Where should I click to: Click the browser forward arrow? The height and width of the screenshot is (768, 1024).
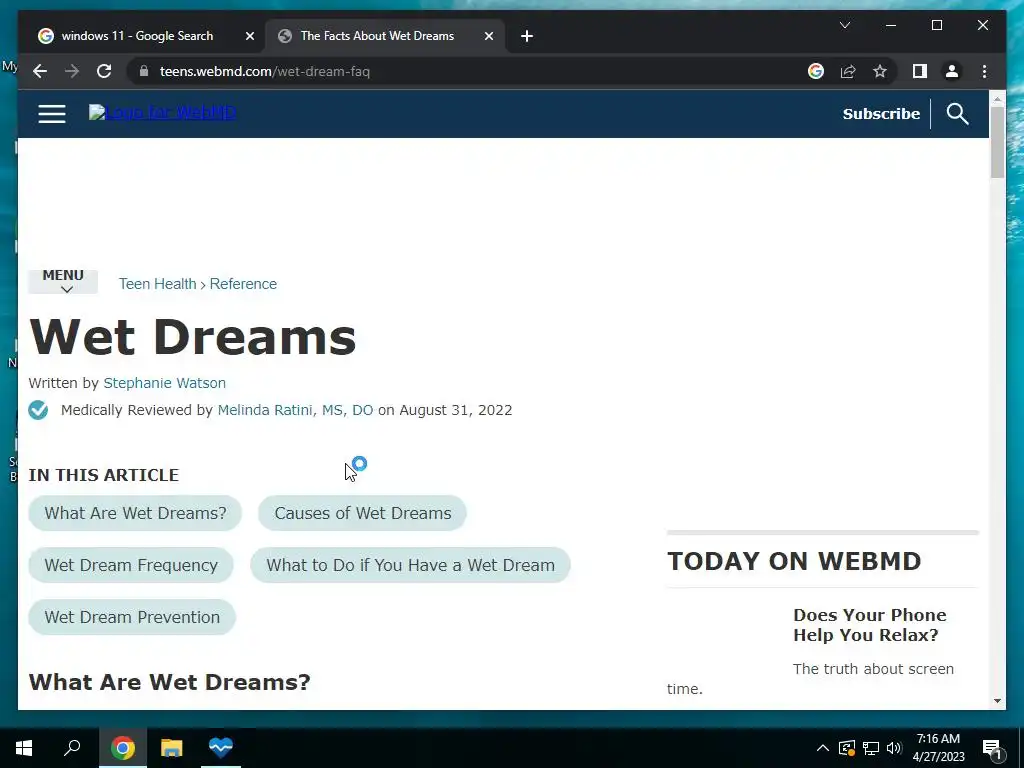tap(72, 71)
